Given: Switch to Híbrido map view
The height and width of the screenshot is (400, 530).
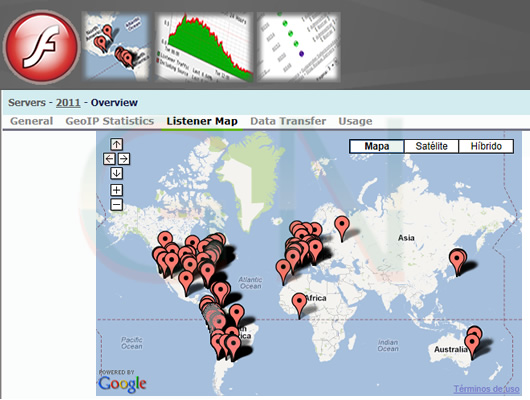Looking at the screenshot, I should [x=486, y=146].
